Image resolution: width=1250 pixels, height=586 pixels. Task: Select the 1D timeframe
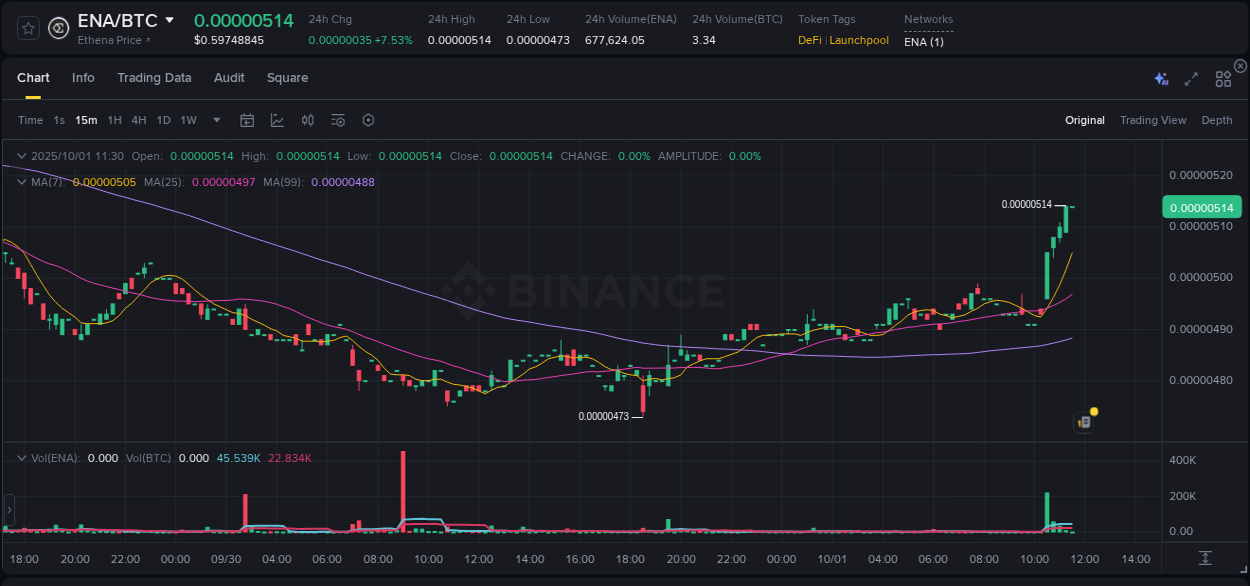click(163, 119)
